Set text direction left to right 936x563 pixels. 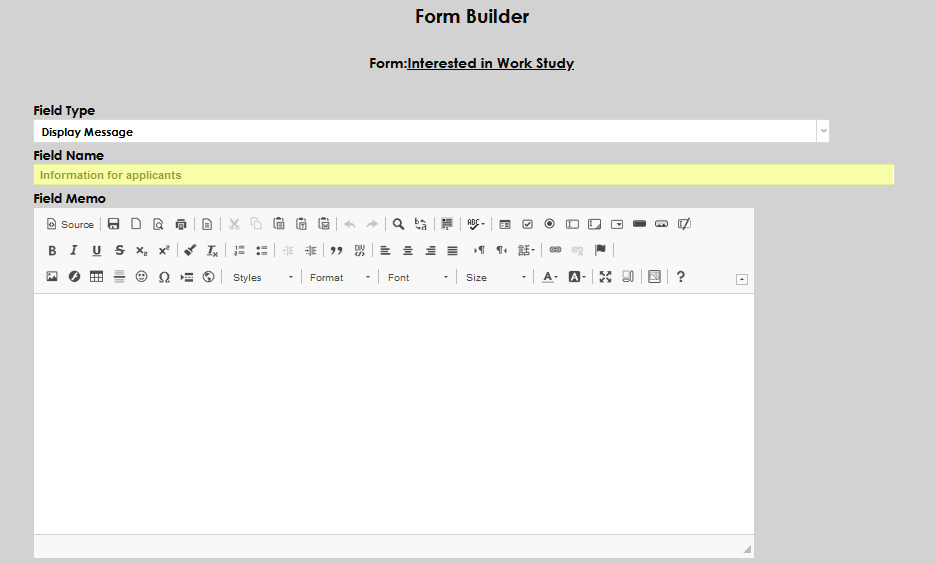point(479,251)
